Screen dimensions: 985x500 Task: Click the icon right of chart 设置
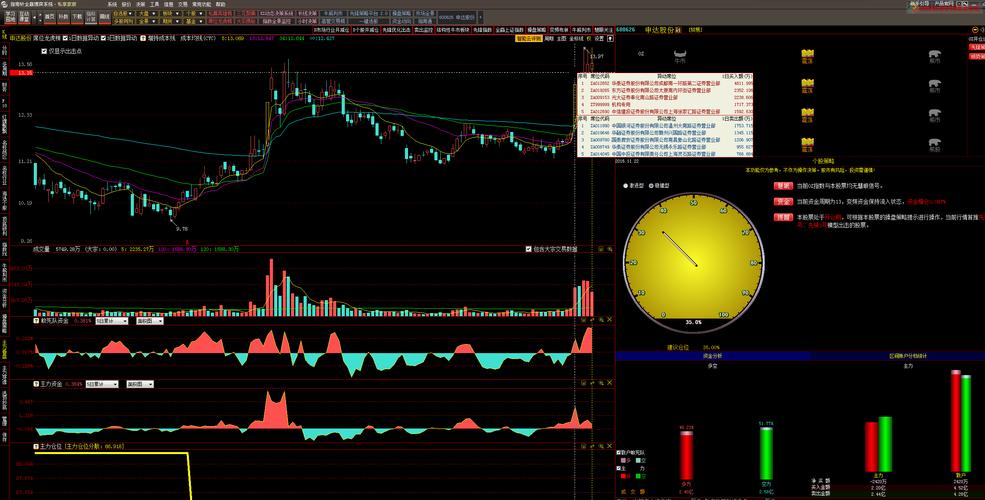tap(611, 38)
